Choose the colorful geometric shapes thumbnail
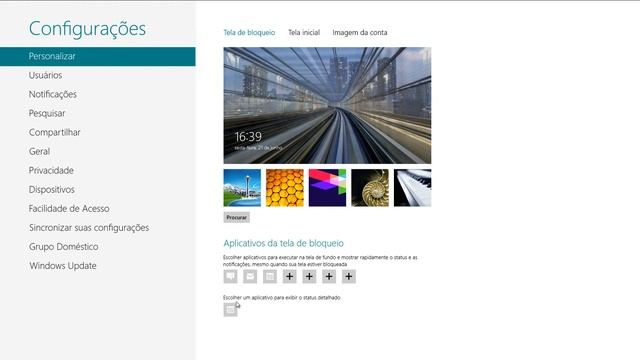 327,188
